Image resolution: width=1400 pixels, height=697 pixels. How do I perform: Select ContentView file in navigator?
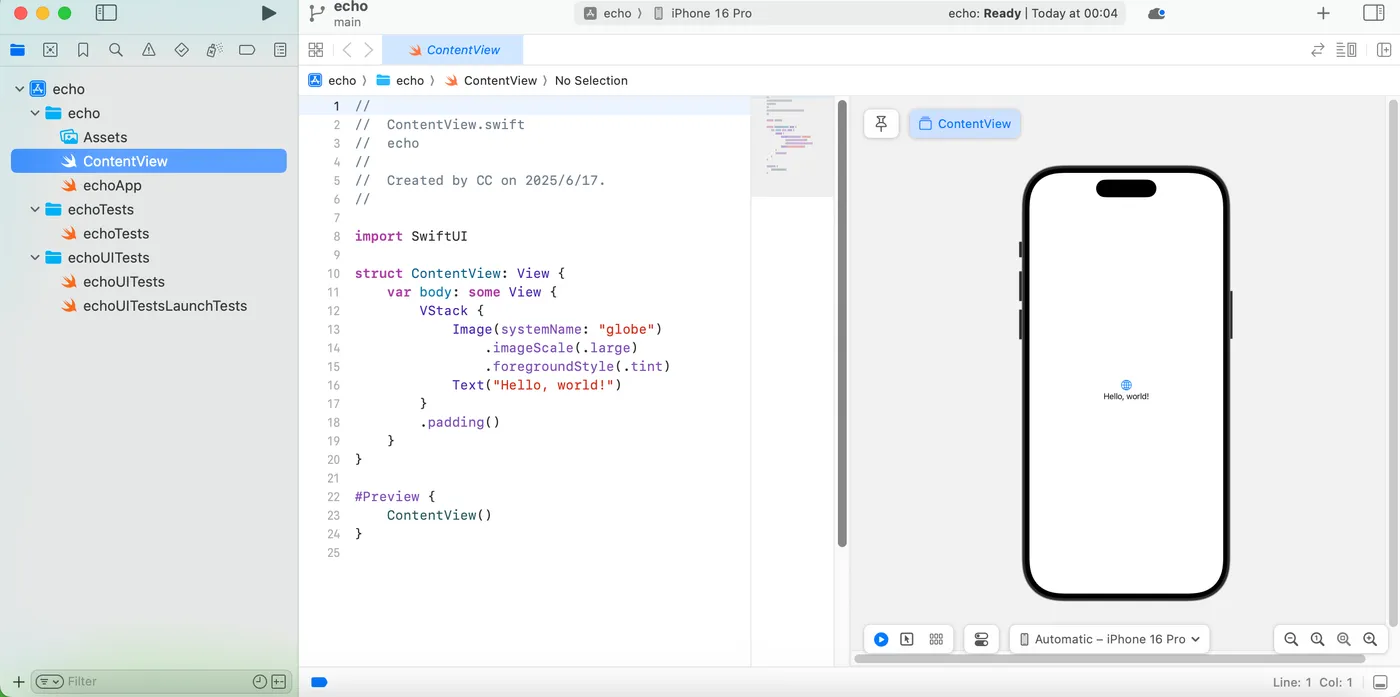149,161
